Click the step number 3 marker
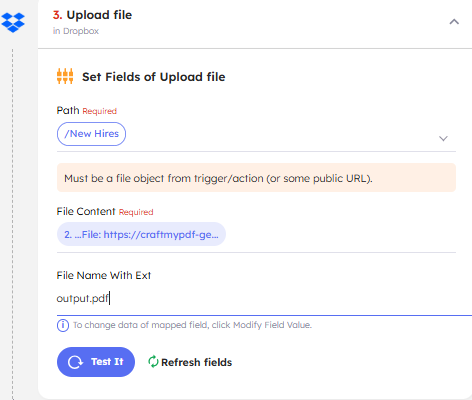The height and width of the screenshot is (400, 472). [57, 15]
